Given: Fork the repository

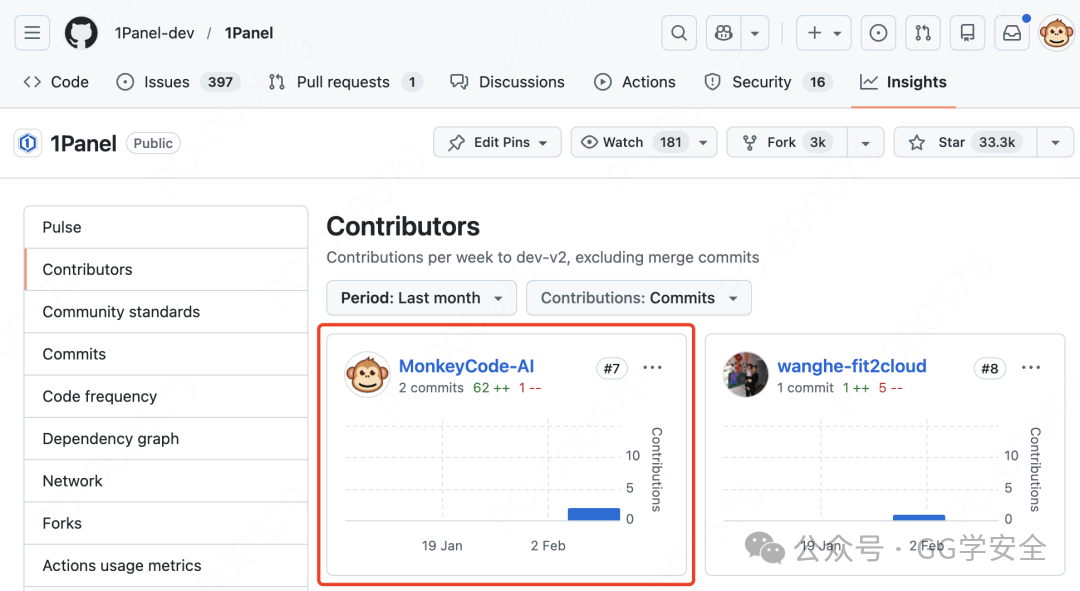Looking at the screenshot, I should pyautogui.click(x=787, y=143).
